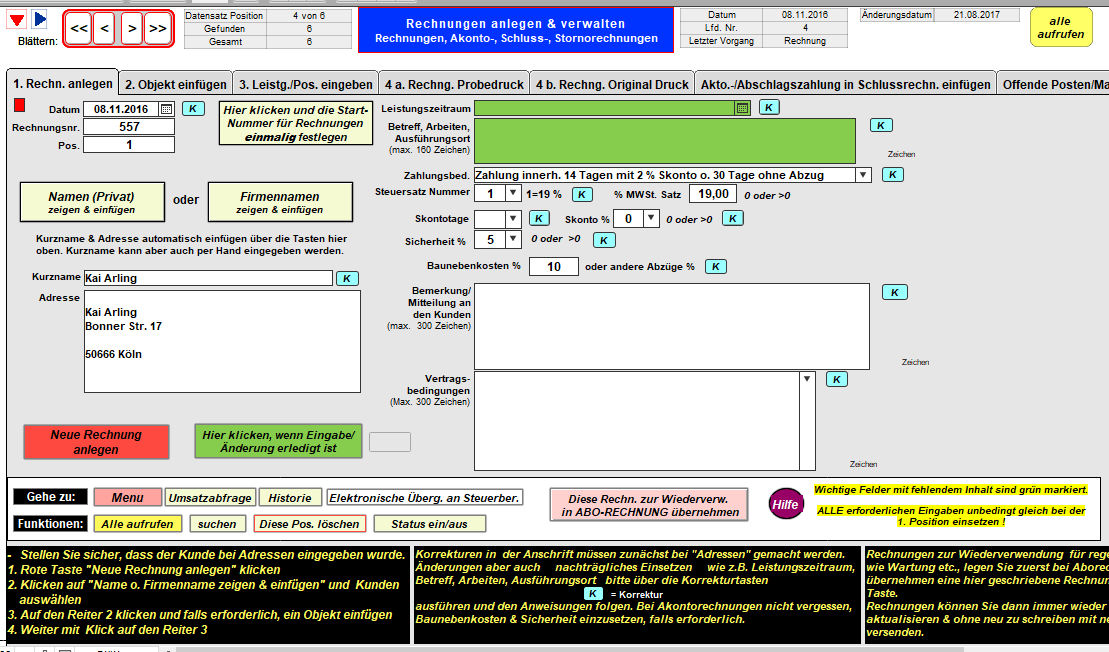Switch to tab 2. Objekt einfügen
The height and width of the screenshot is (652, 1109).
tap(175, 85)
